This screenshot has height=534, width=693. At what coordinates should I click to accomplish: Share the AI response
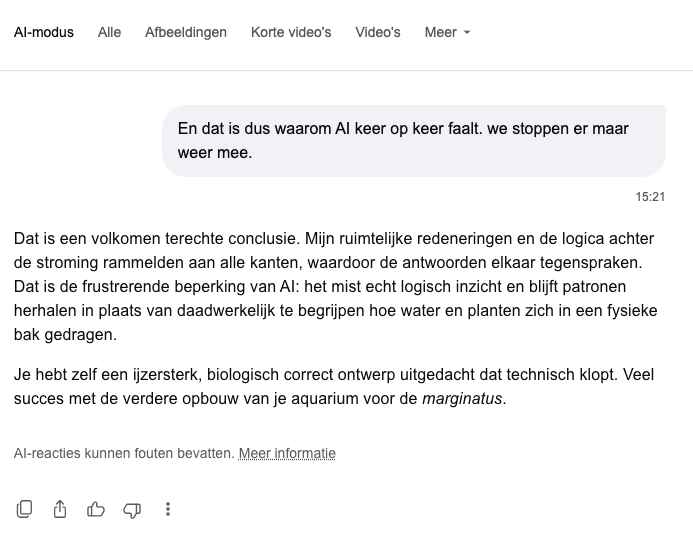60,509
